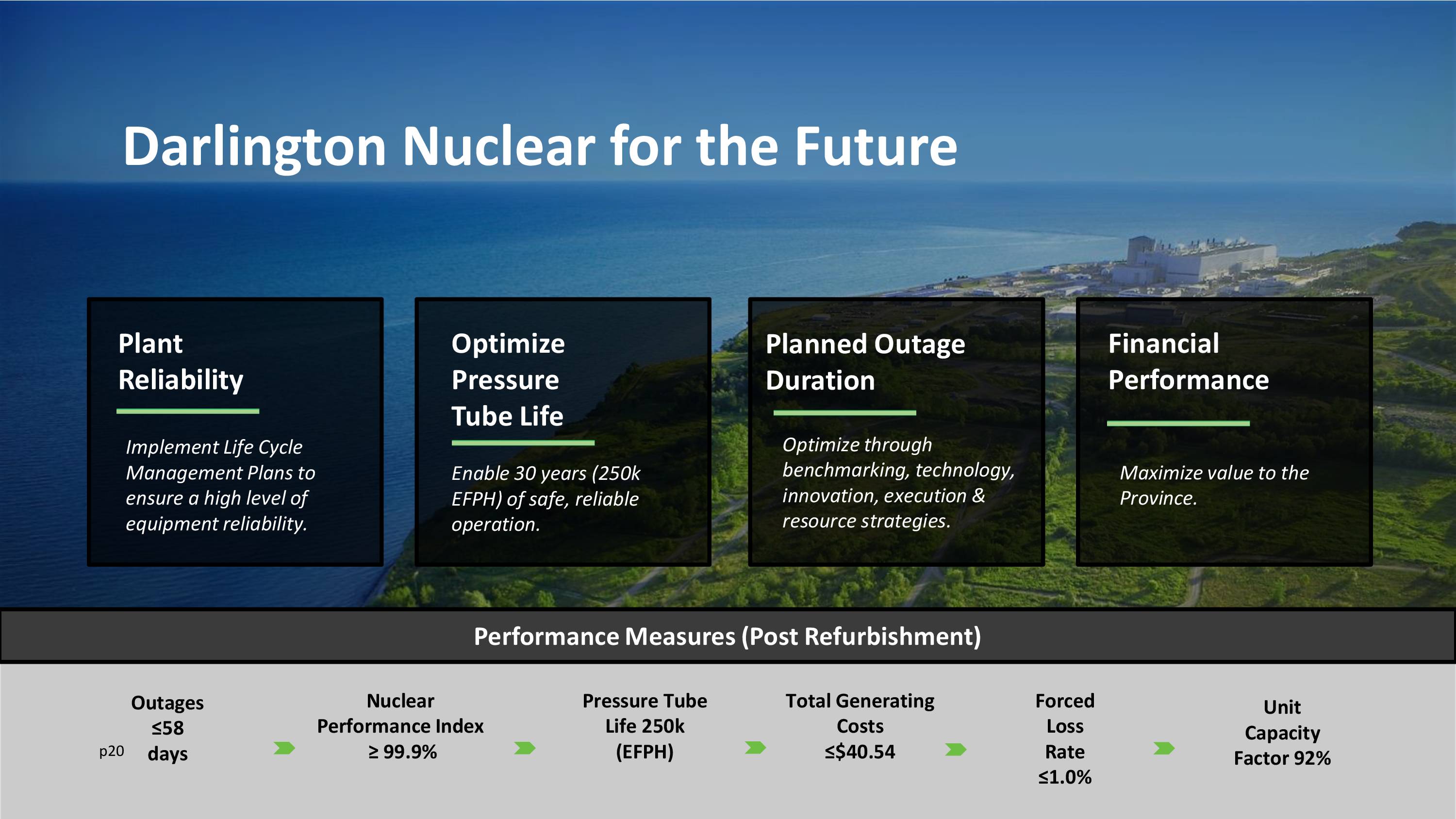The image size is (1456, 819).
Task: Click green arrow after Outages measure
Action: 284,748
